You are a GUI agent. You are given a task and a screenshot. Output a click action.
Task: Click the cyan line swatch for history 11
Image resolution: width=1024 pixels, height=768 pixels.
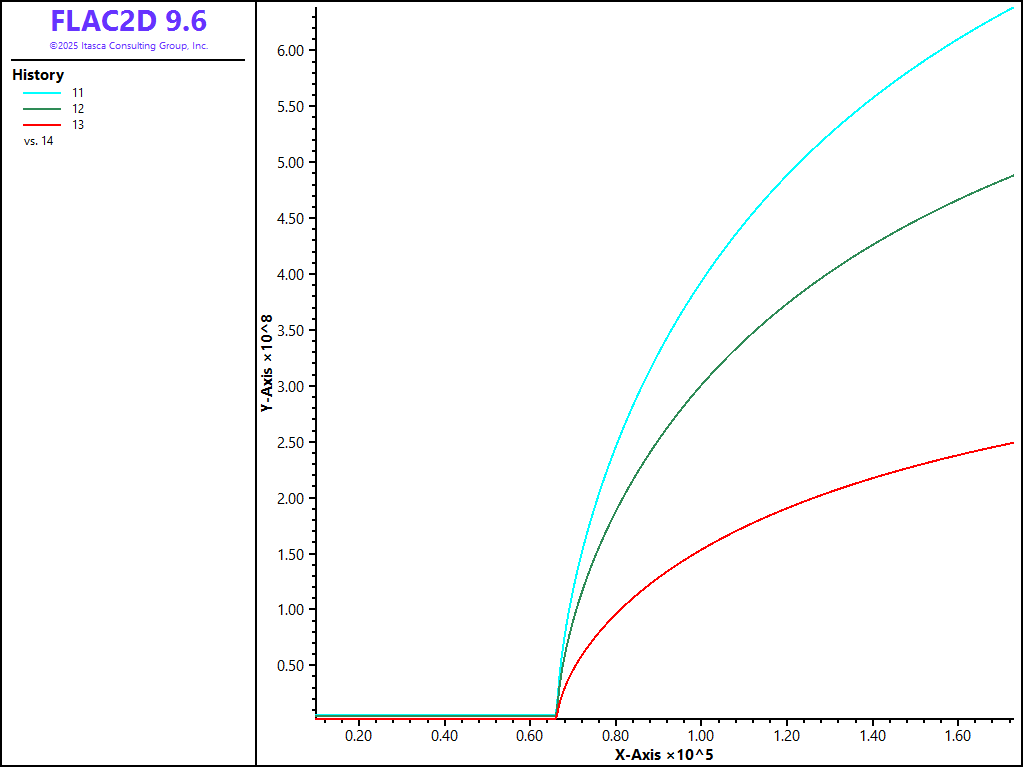pos(42,92)
